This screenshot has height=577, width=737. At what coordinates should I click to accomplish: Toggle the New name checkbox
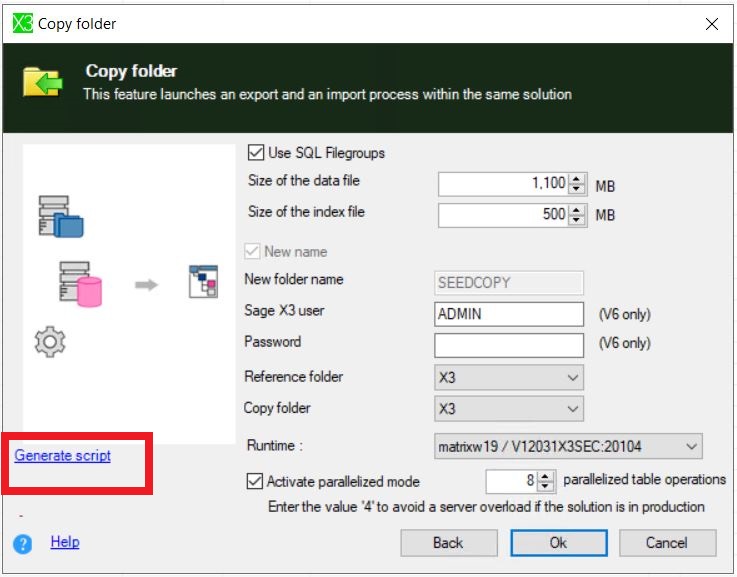click(252, 251)
